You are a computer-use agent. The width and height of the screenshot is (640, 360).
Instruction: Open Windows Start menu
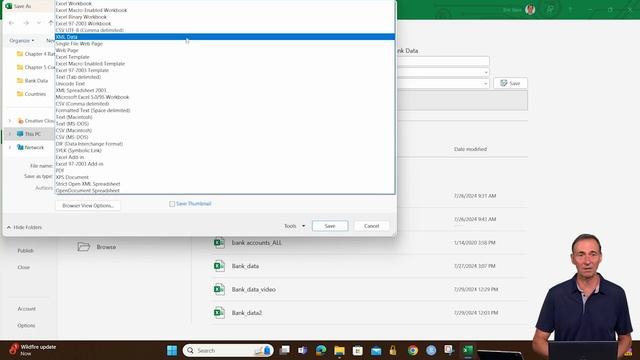(x=172, y=350)
